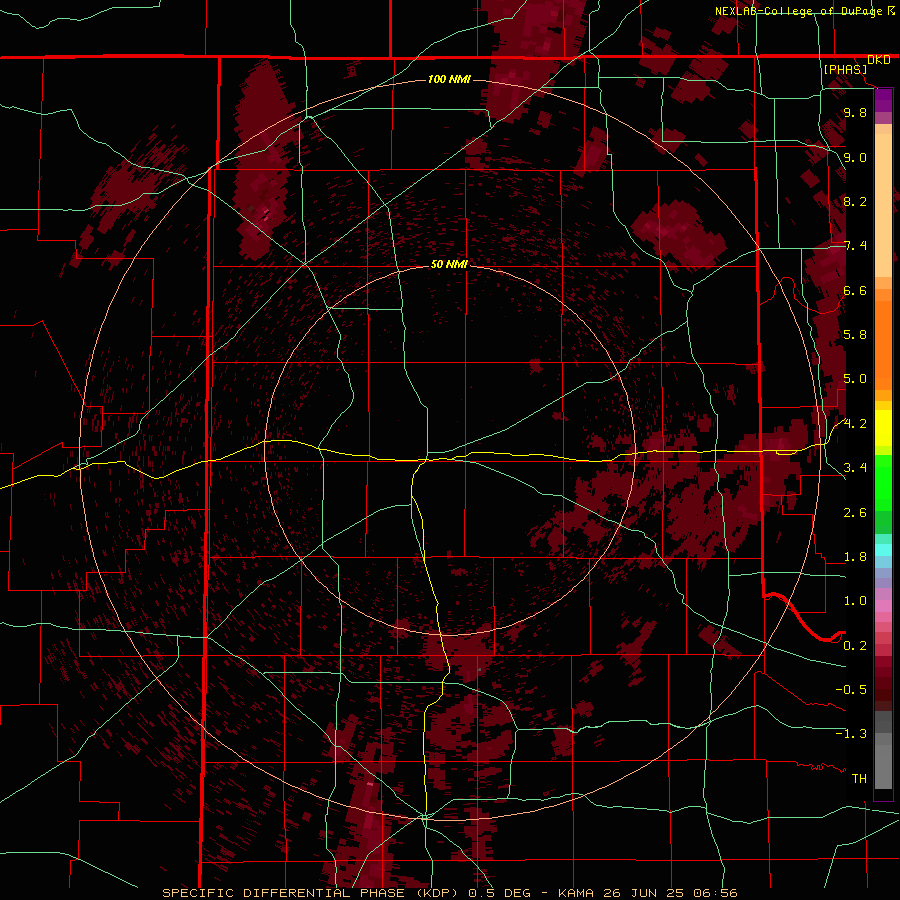900x900 pixels.
Task: Click the 50 NMI range ring label
Action: click(x=449, y=264)
